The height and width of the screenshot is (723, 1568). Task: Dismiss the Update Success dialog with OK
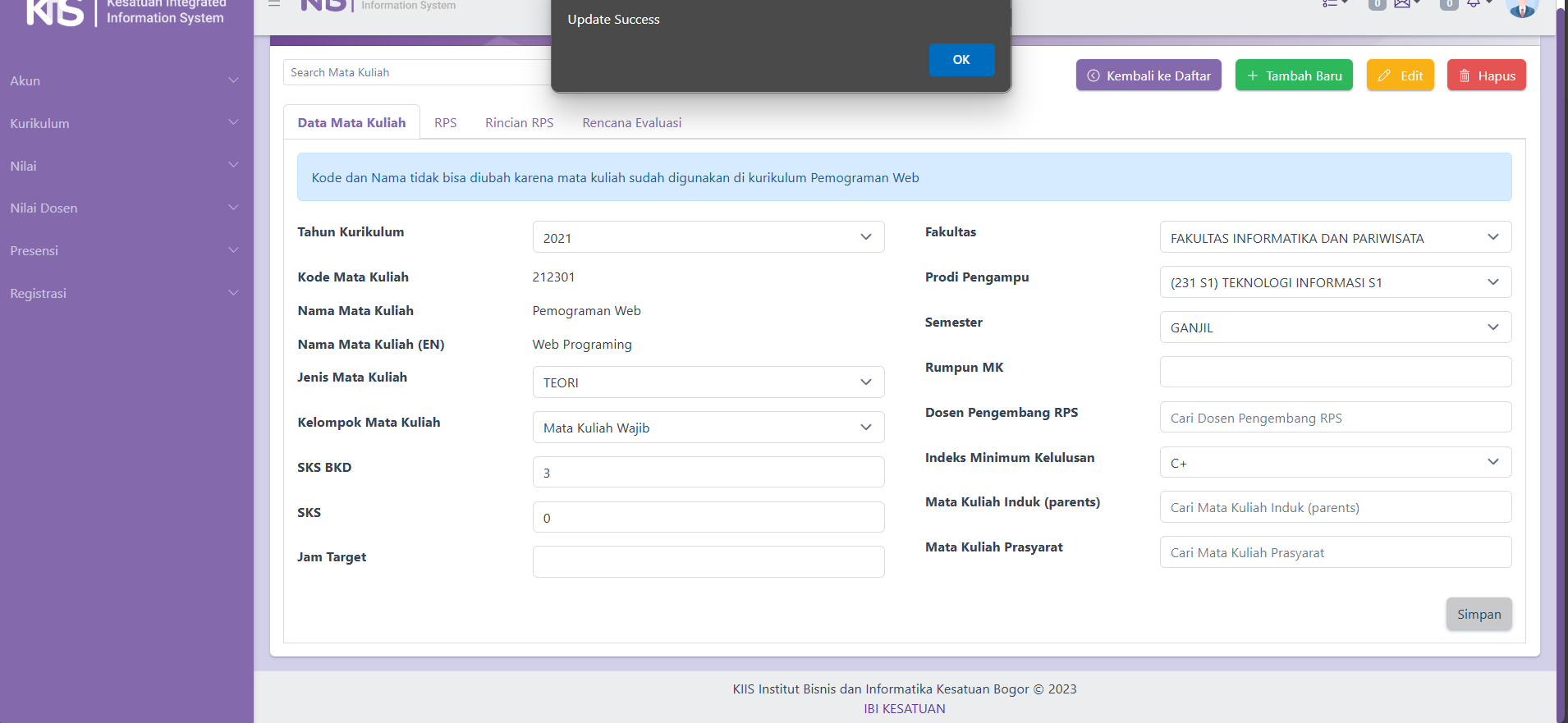pyautogui.click(x=961, y=60)
